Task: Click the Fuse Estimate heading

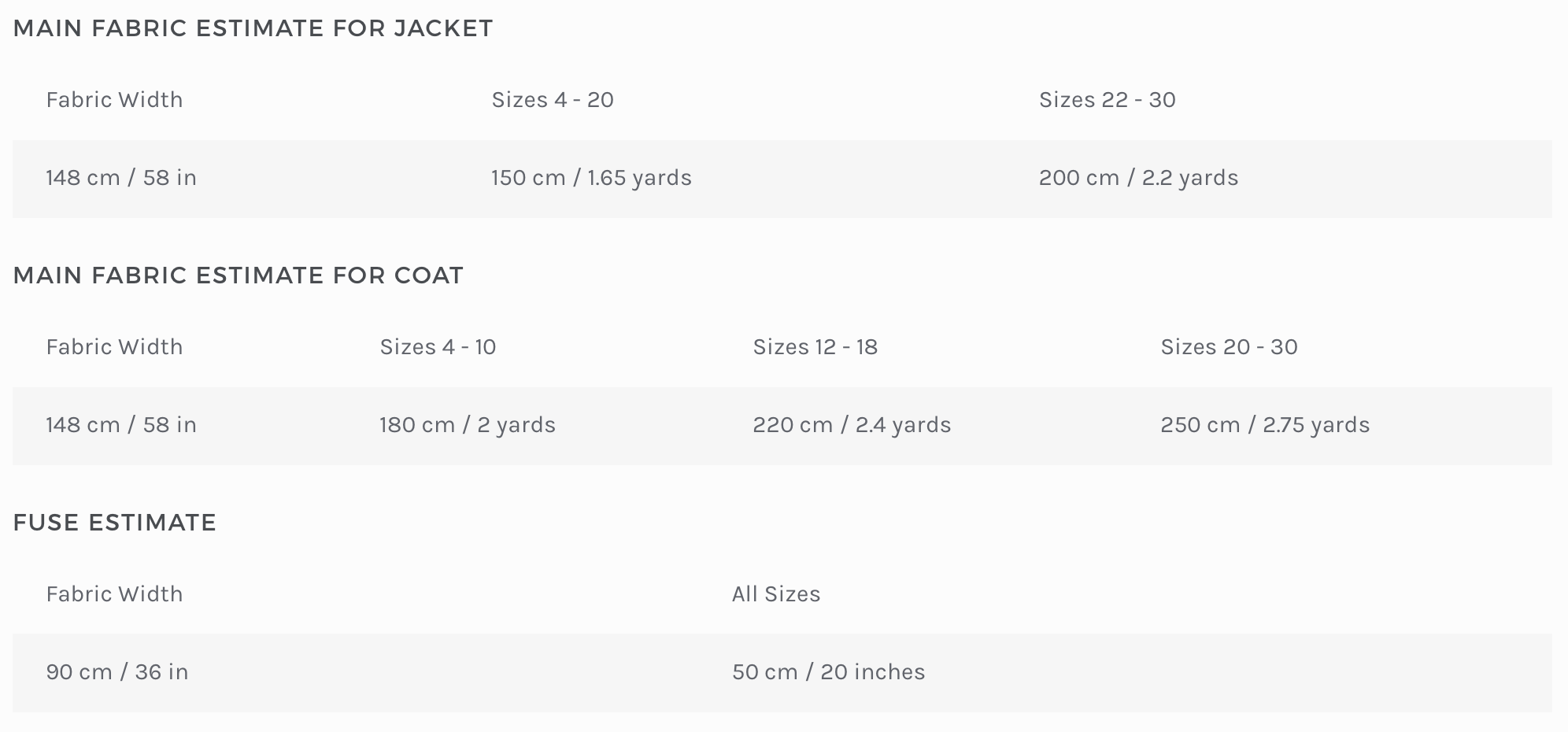Action: coord(115,523)
